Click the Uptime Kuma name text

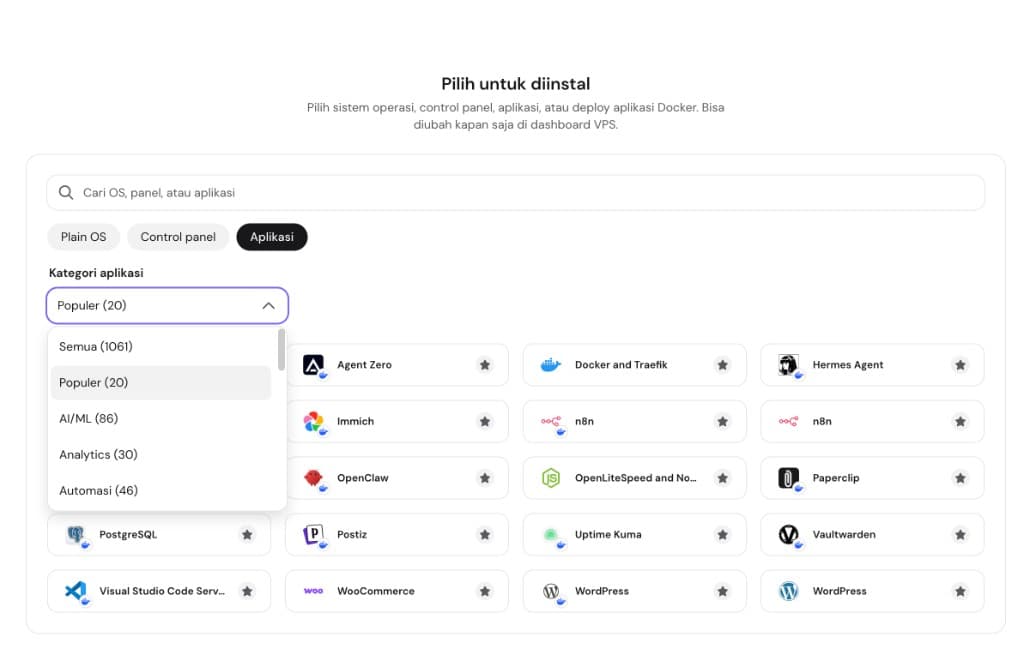click(x=608, y=535)
